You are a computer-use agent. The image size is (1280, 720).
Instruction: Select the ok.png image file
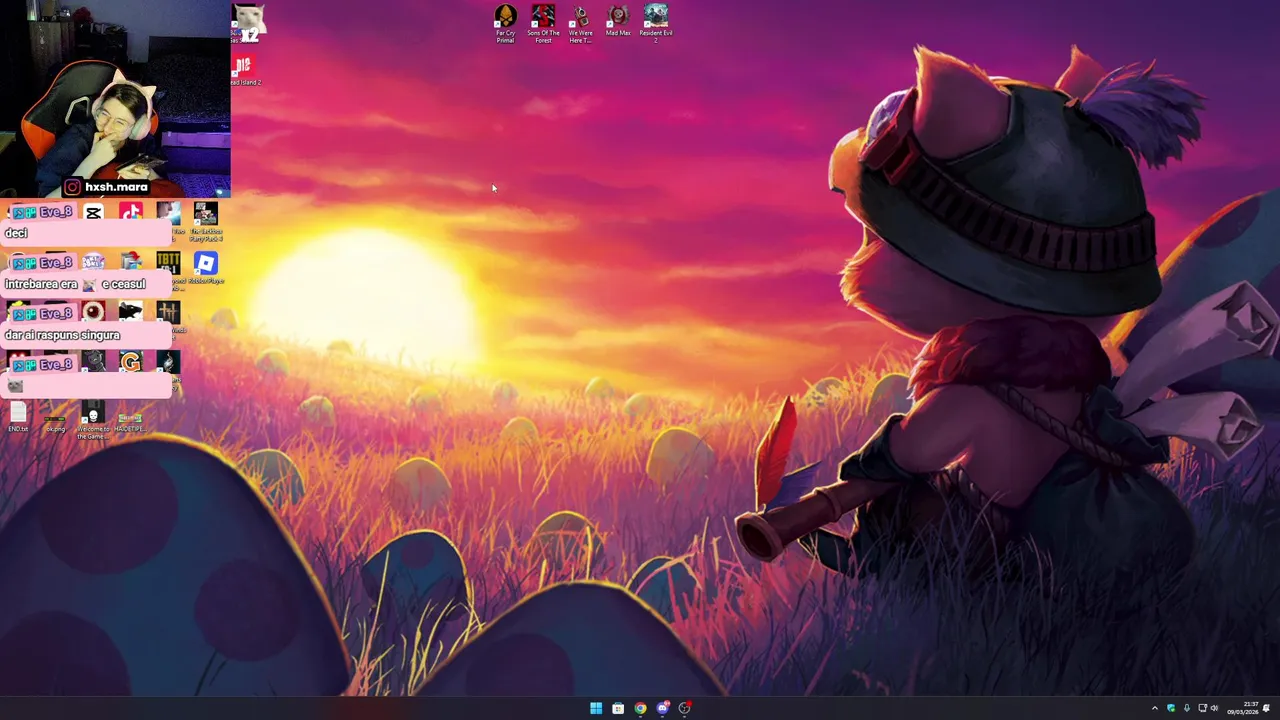55,422
